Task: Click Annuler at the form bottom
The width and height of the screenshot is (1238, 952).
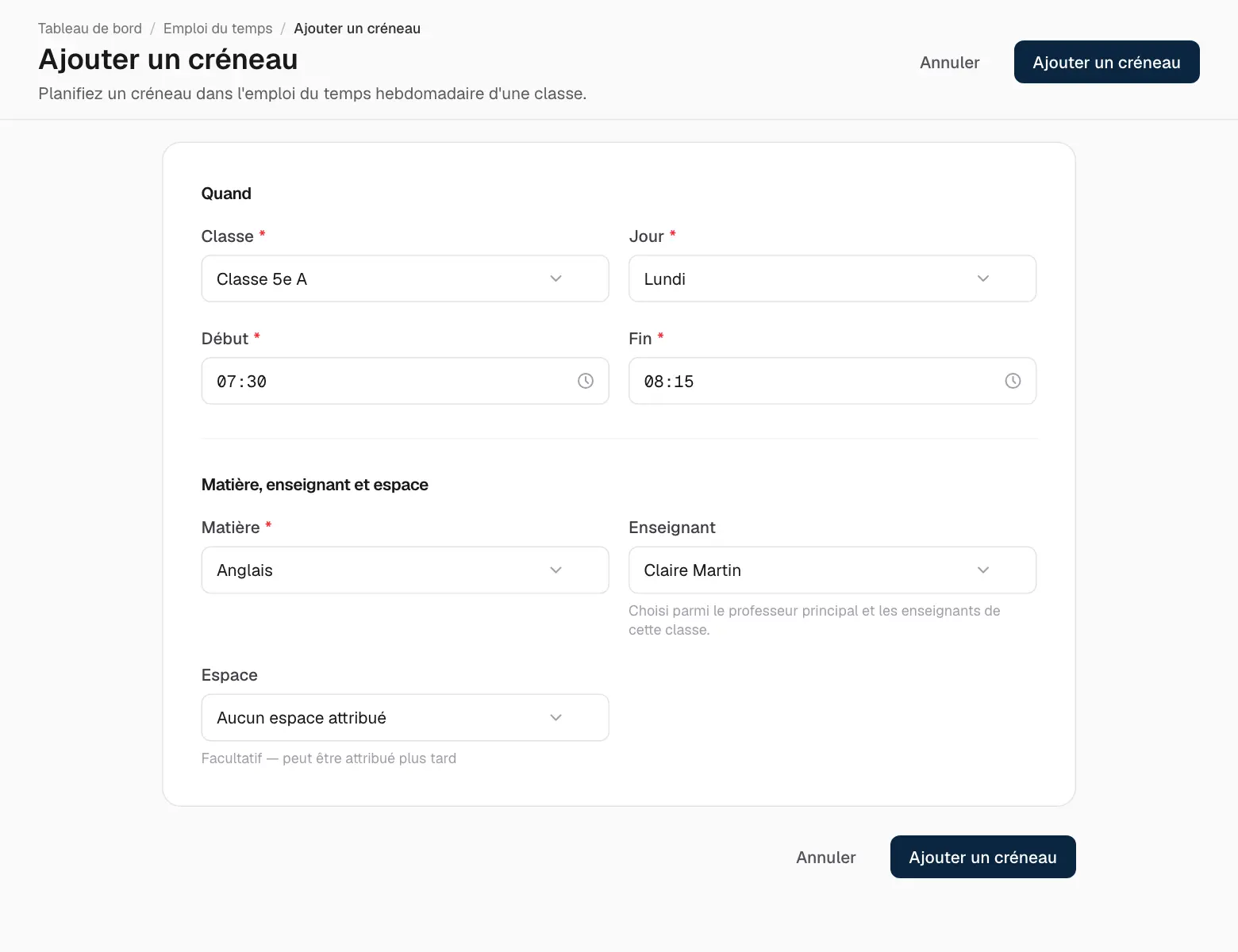Action: tap(825, 857)
